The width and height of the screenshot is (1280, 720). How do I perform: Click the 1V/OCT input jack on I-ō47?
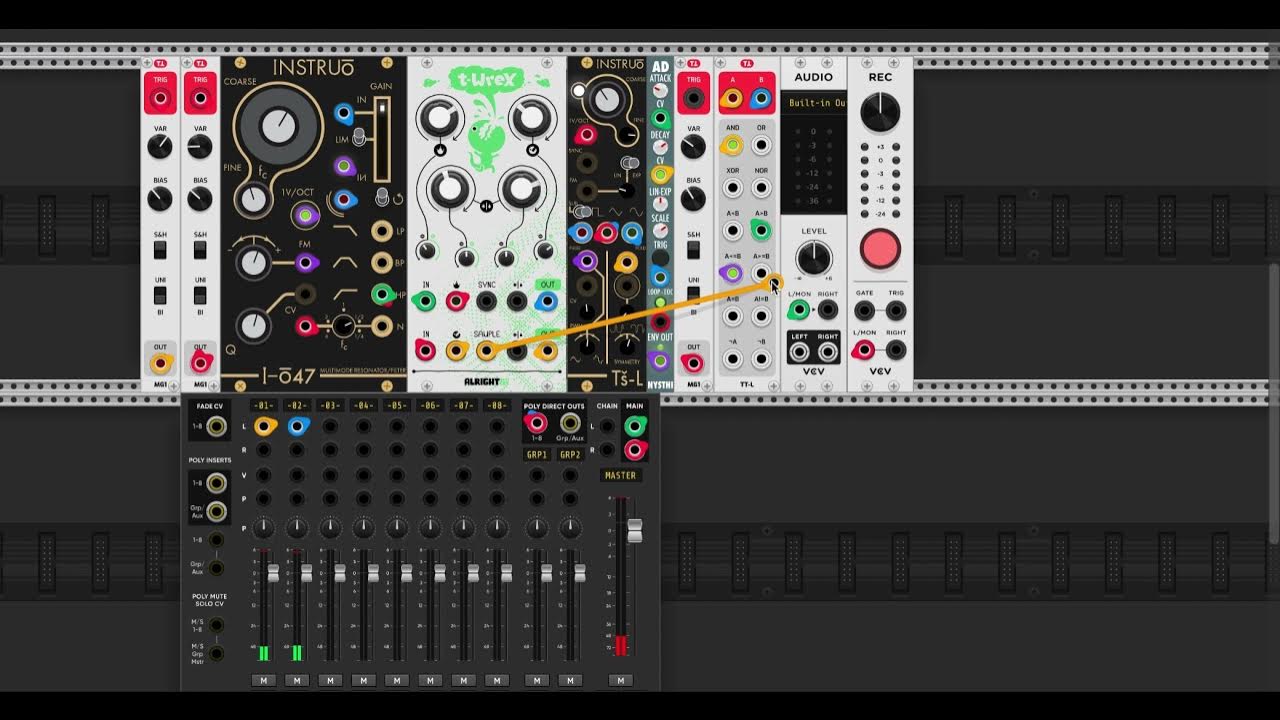(305, 215)
